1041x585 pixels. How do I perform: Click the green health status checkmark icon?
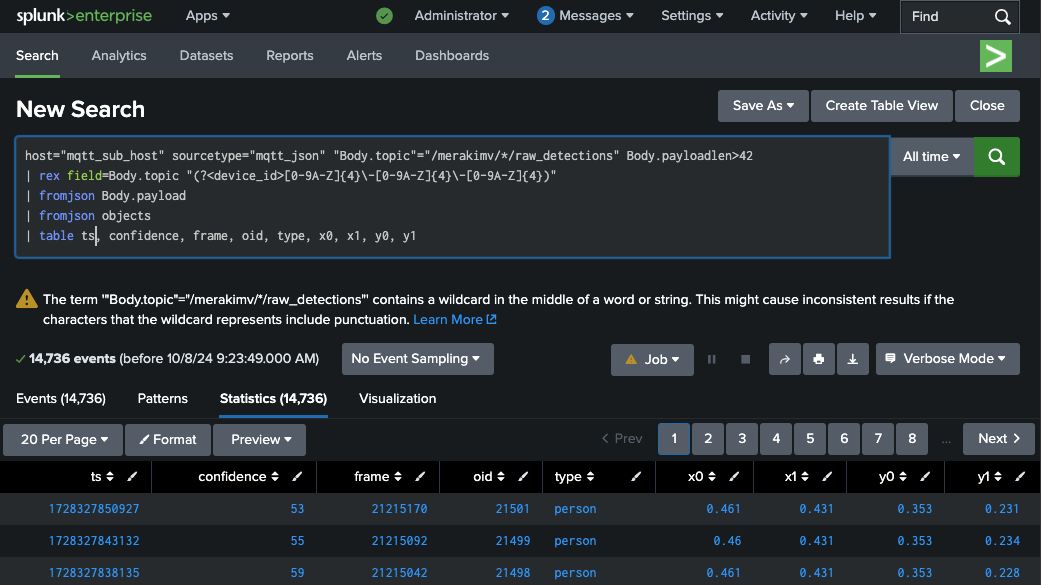tap(384, 16)
